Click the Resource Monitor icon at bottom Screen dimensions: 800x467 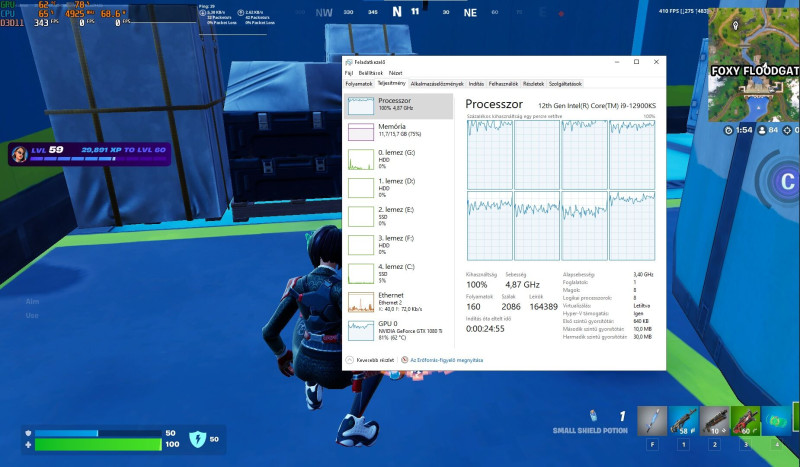pyautogui.click(x=405, y=360)
